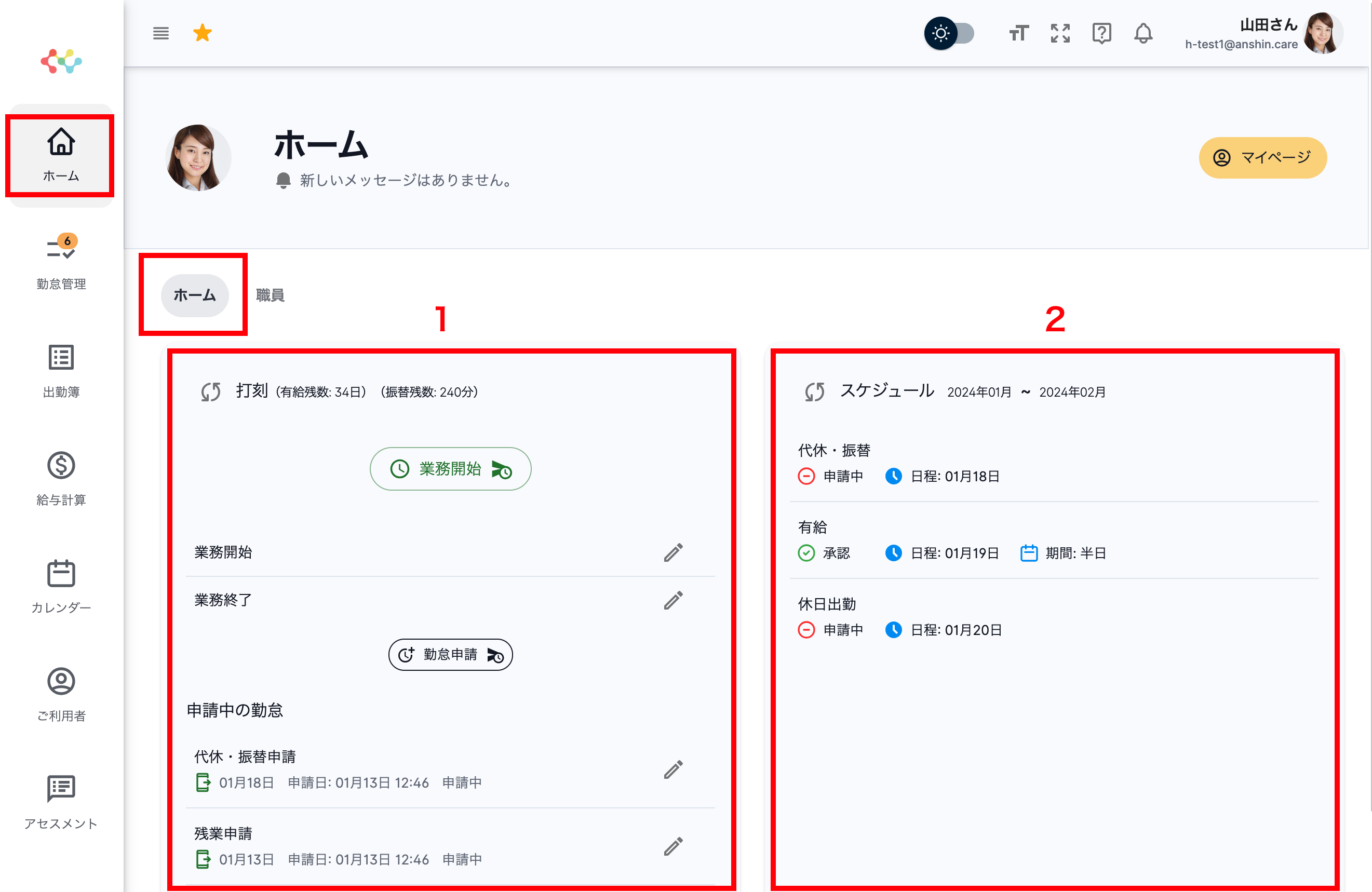Click the font size icon
The width and height of the screenshot is (1372, 892).
pyautogui.click(x=1019, y=33)
